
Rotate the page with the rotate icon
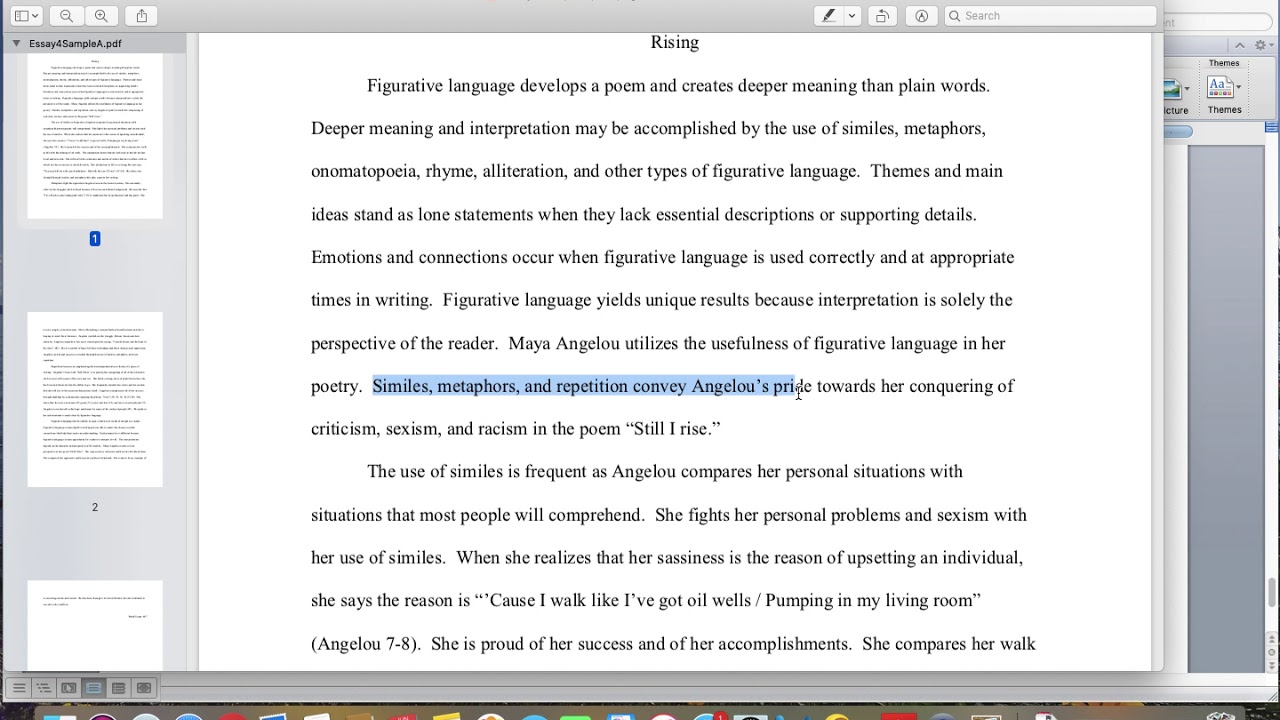[x=882, y=16]
